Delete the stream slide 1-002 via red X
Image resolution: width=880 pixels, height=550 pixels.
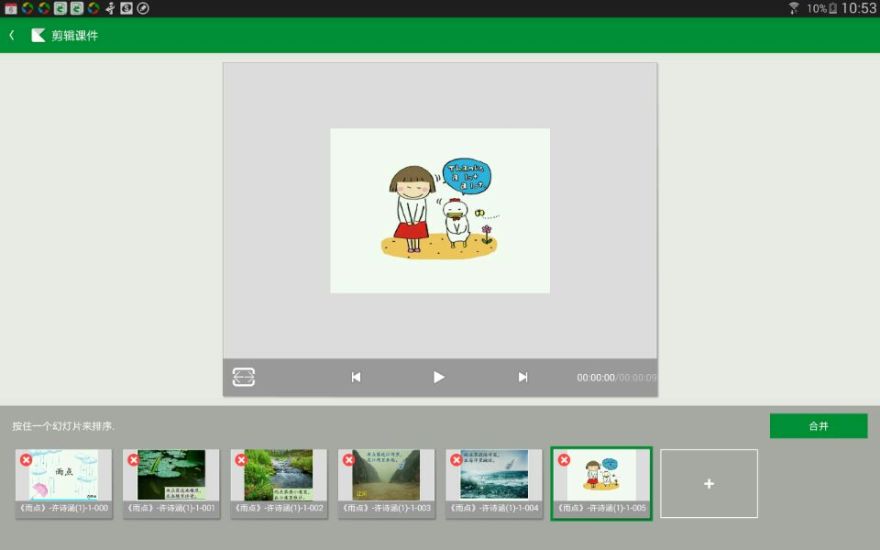241,460
